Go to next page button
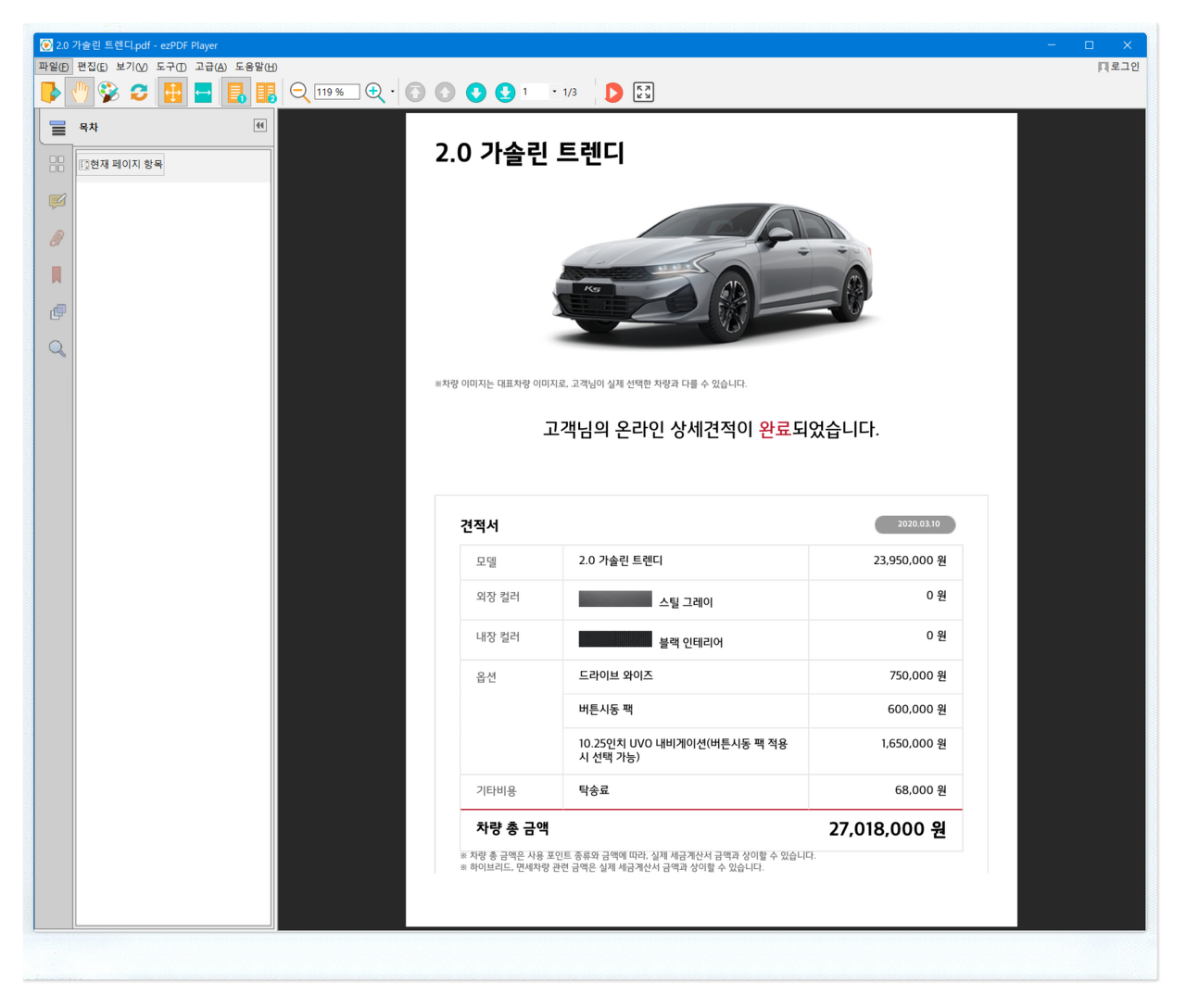 476,92
